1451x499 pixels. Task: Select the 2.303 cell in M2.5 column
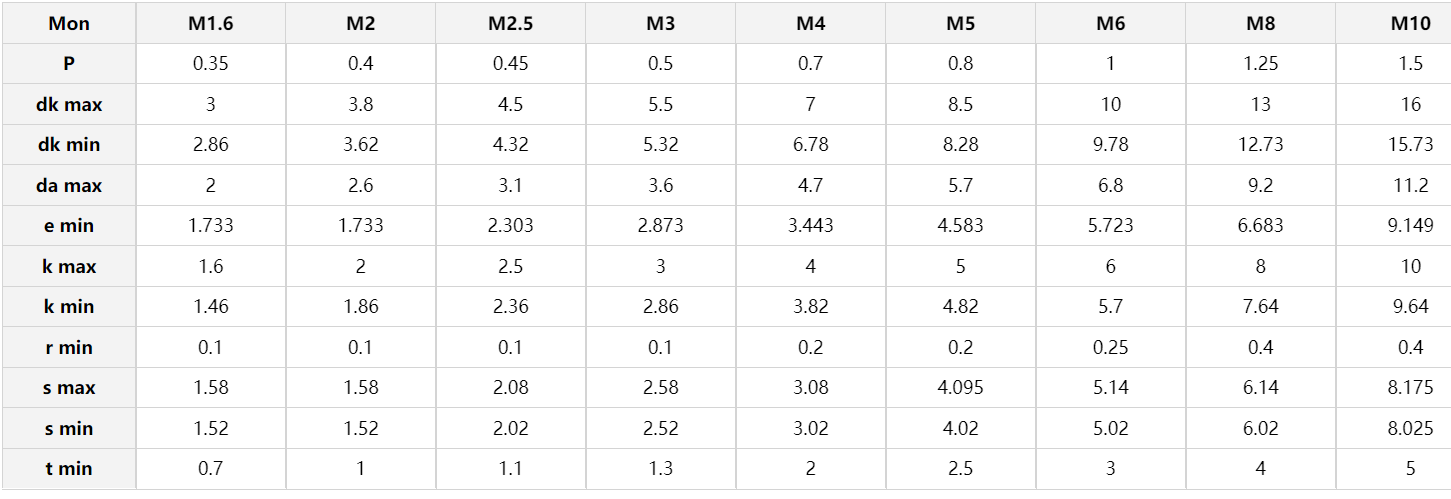pos(510,226)
